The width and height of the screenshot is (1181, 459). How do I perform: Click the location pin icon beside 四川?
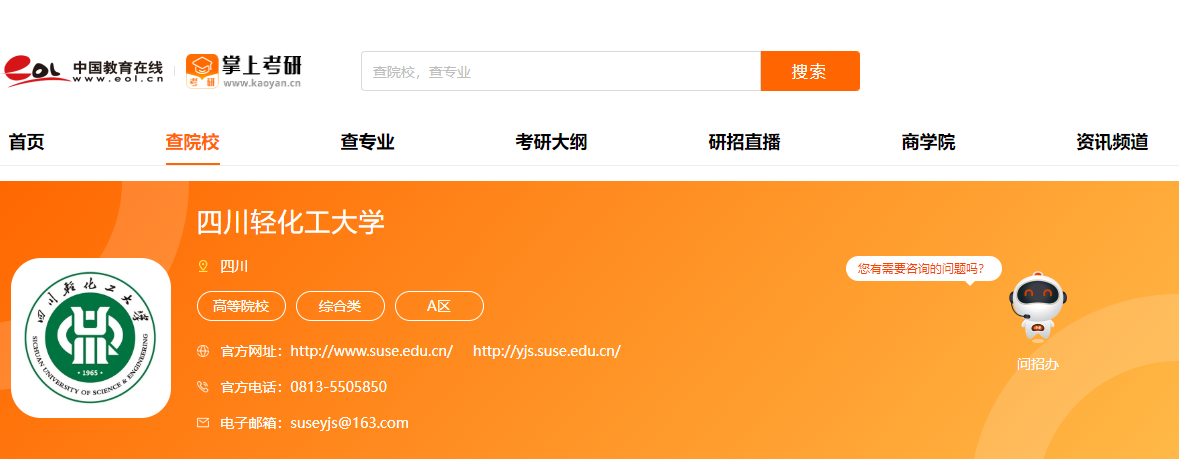[203, 266]
